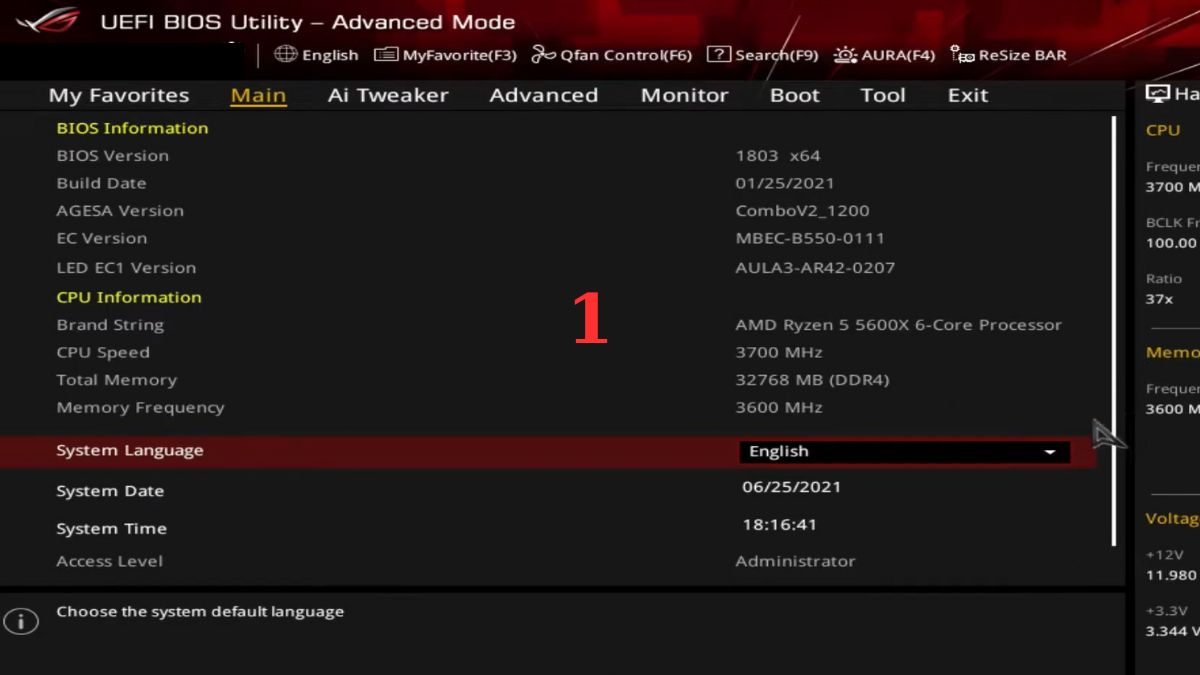
Task: Click the System Language row label
Action: point(130,451)
